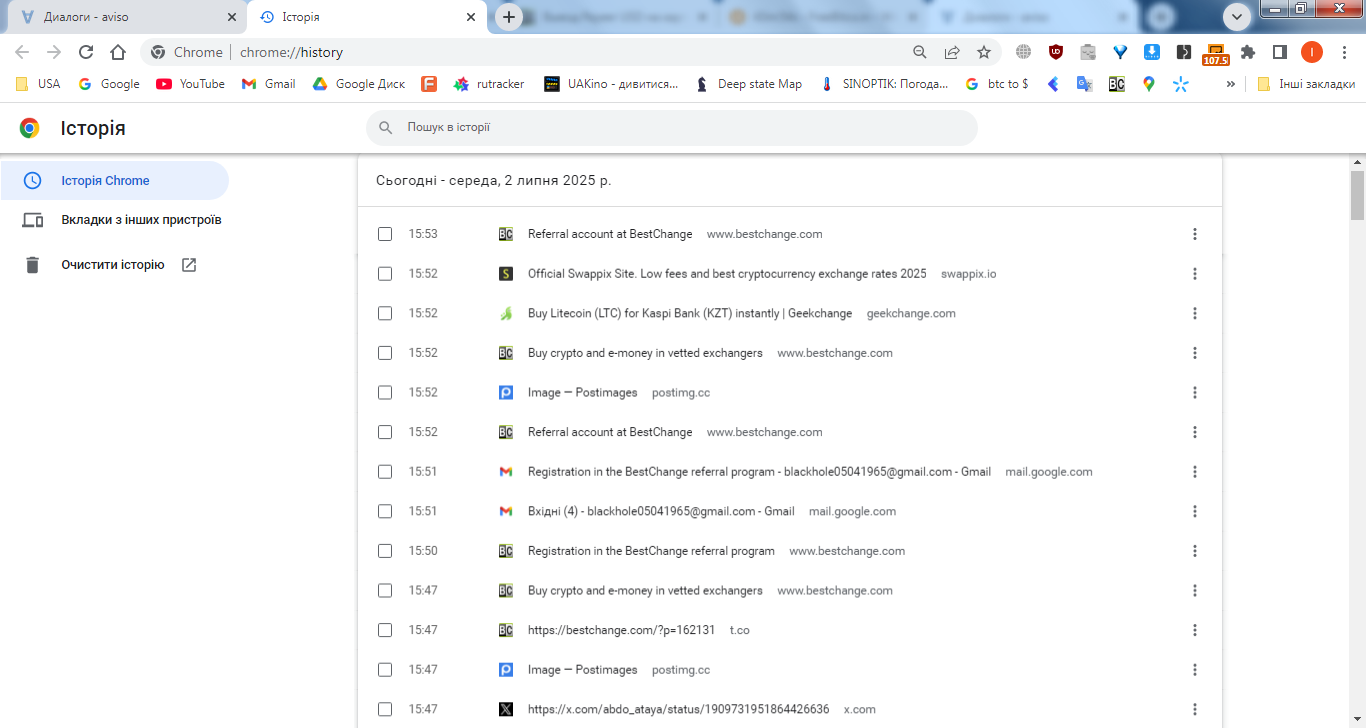This screenshot has width=1366, height=728.
Task: Tick checkbox for 15:52 Buy crypto entry
Action: point(385,353)
